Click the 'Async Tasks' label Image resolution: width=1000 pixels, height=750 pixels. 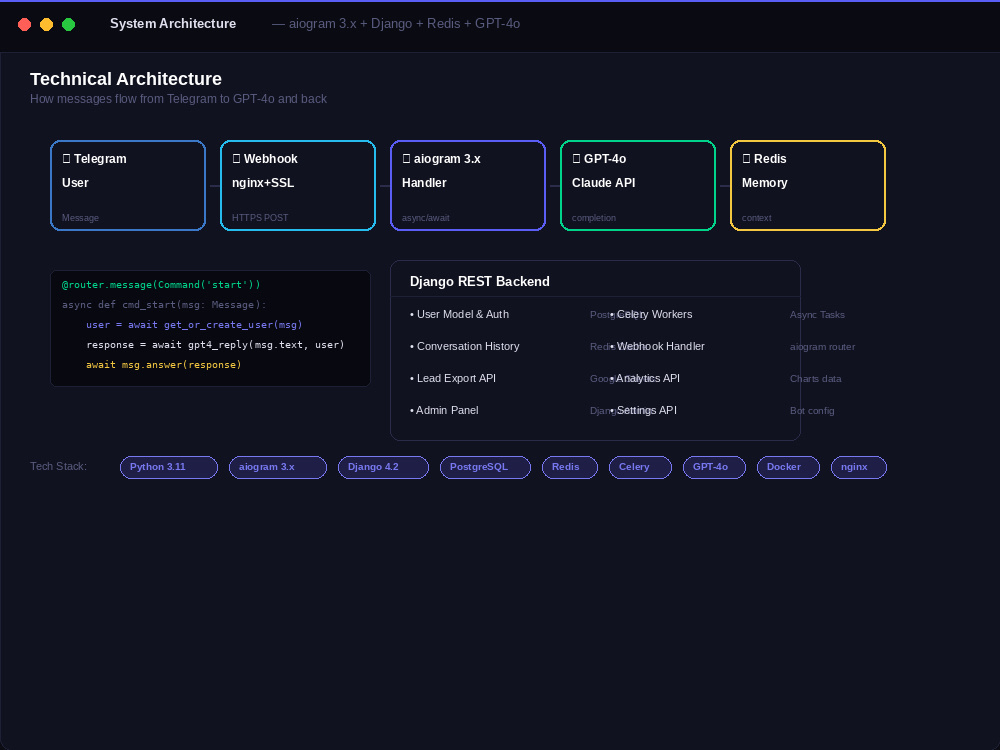tap(817, 315)
